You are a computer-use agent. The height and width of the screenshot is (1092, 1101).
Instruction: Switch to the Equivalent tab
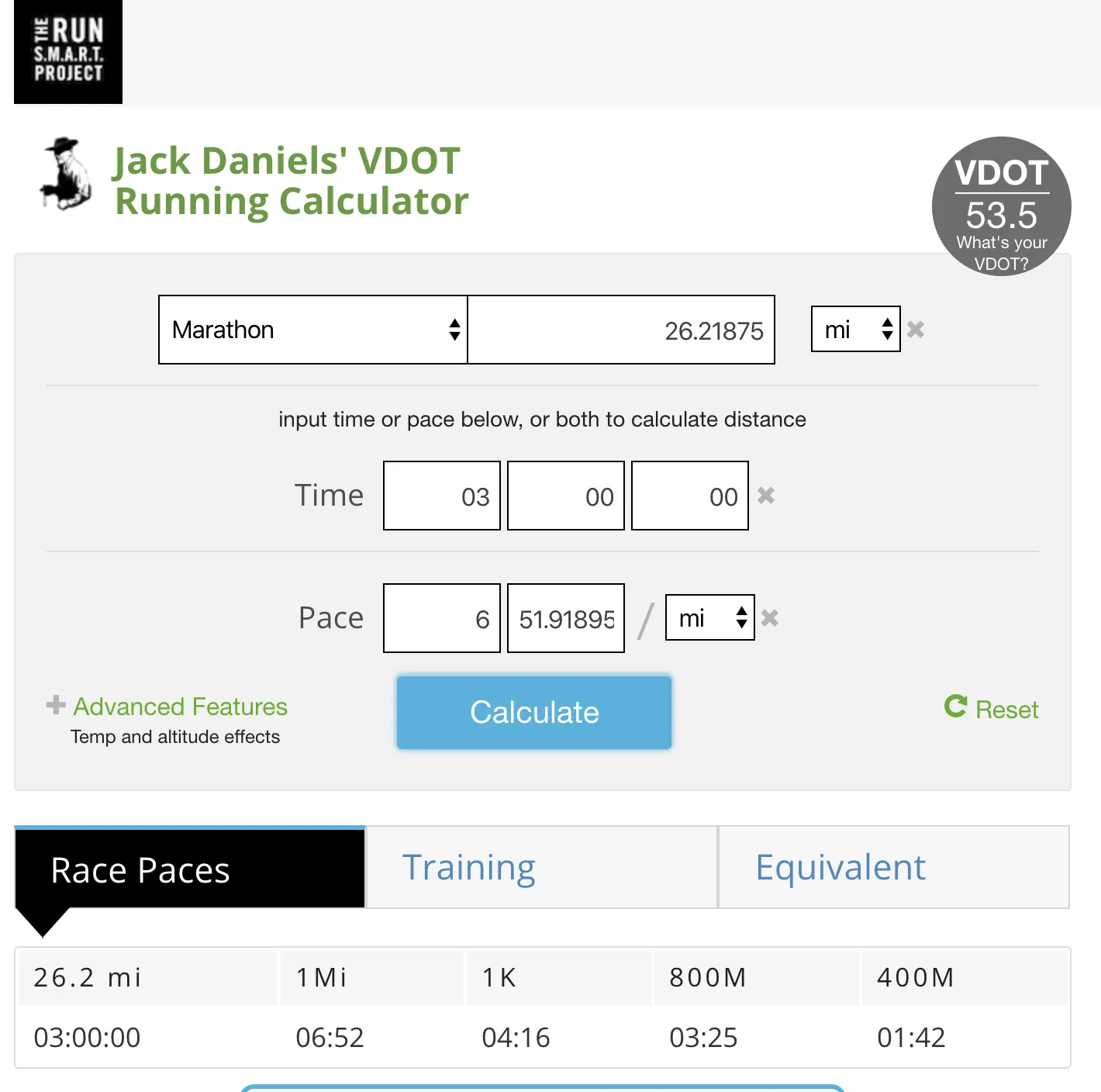click(893, 867)
